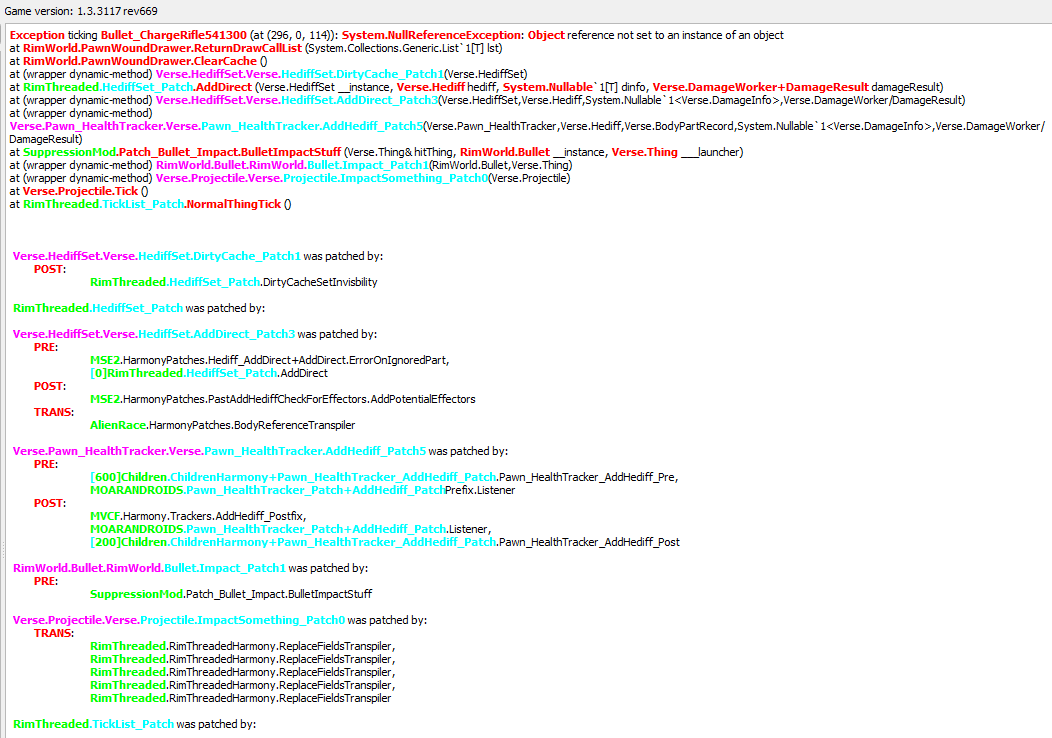Click 'TRANS:' label under AddDirect_Patch3
Viewport: 1052px width, 738px height.
tap(54, 412)
